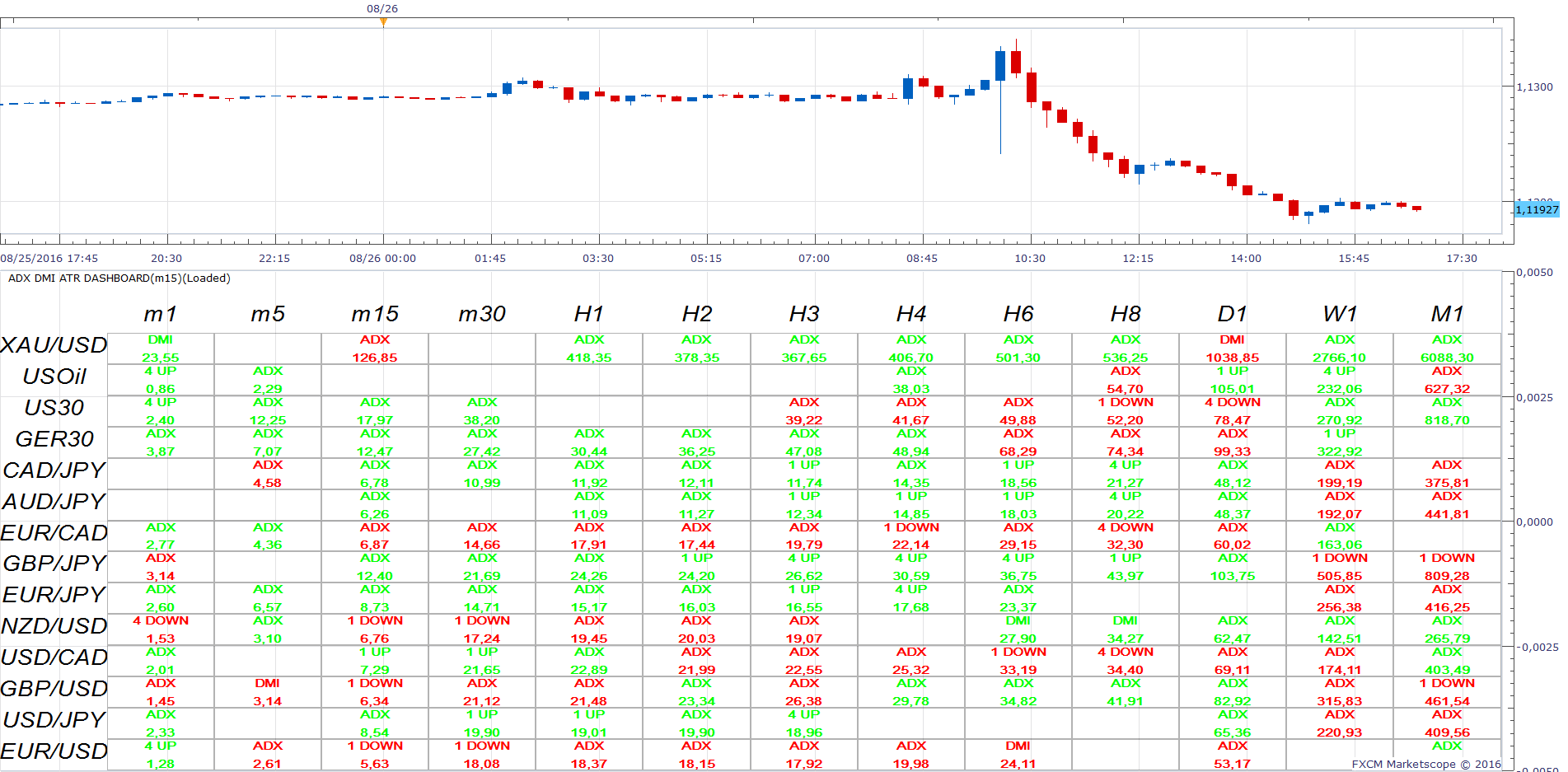Click the XAU/USD row label
1568x772 pixels.
54,345
